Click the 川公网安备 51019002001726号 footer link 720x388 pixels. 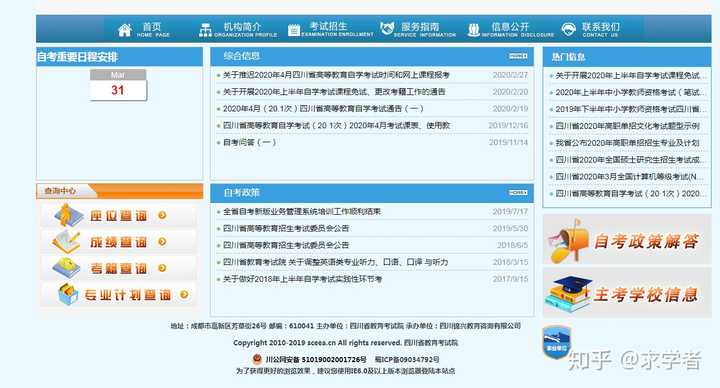[x=316, y=359]
